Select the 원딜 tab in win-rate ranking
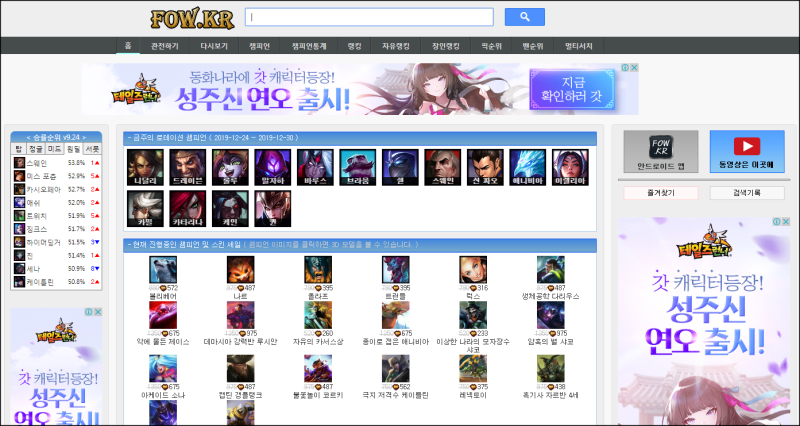This screenshot has width=800, height=426. 73,149
